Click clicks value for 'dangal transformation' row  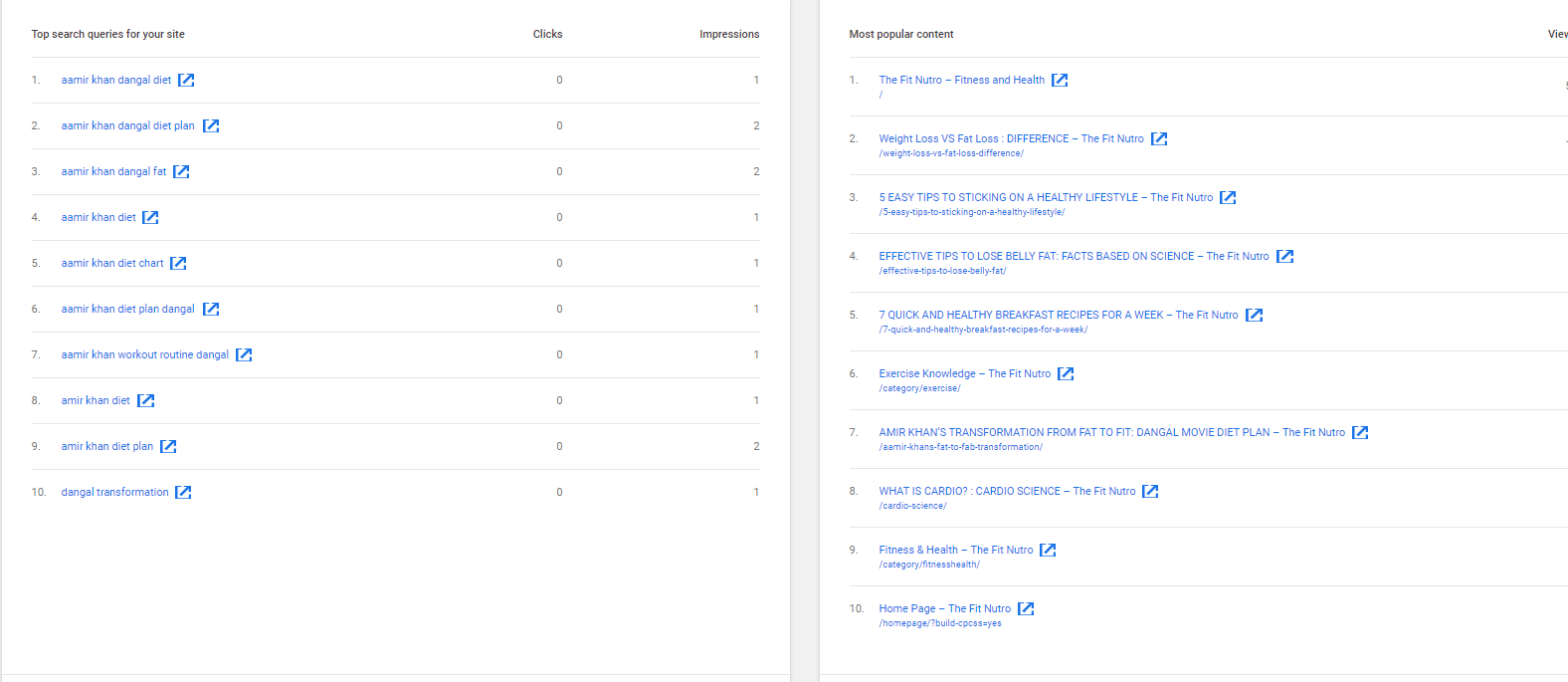559,492
